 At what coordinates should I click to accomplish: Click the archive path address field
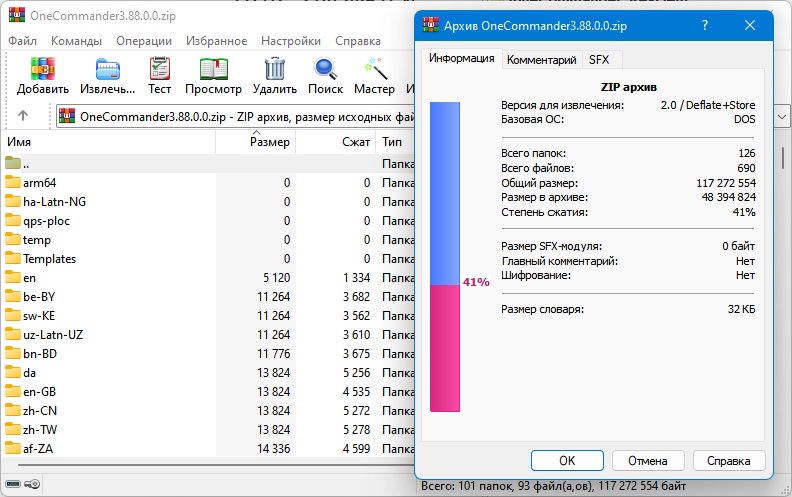pos(235,117)
